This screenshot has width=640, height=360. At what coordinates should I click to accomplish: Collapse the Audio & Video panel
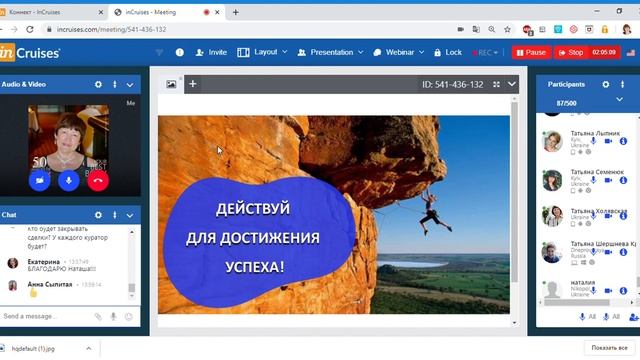(130, 84)
